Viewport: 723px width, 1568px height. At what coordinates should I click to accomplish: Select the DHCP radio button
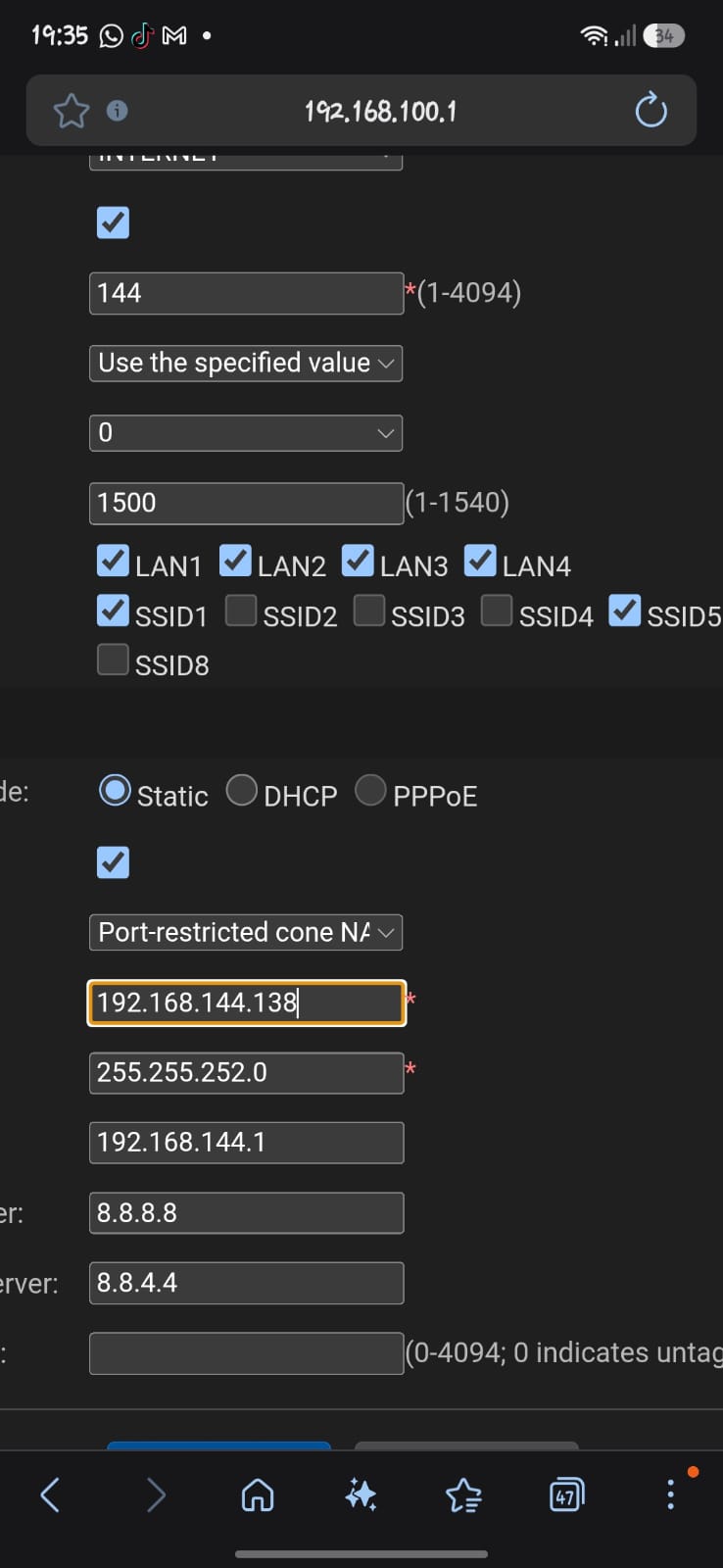coord(242,790)
